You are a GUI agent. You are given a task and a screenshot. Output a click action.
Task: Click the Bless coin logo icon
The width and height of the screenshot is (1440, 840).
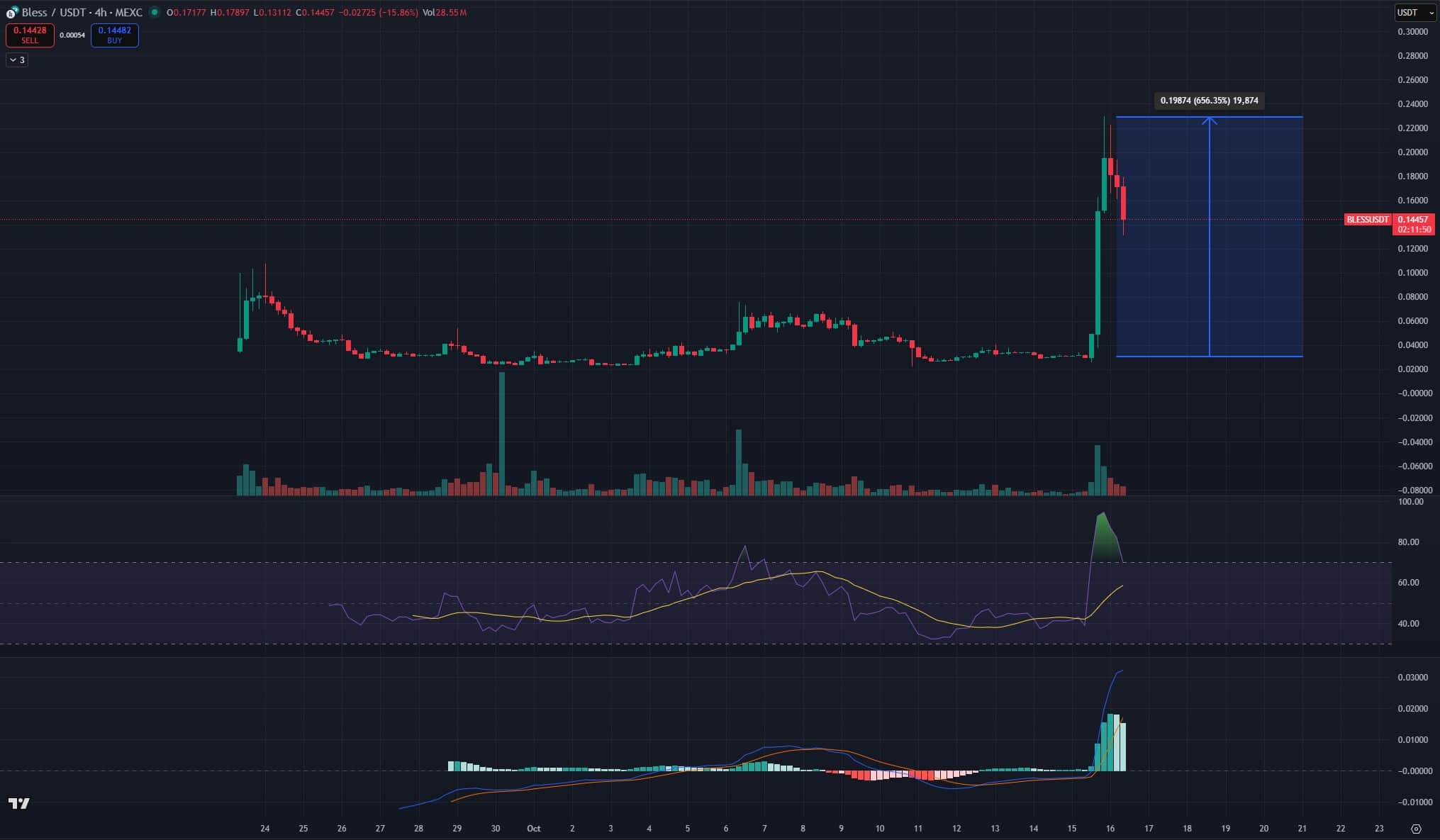12,13
